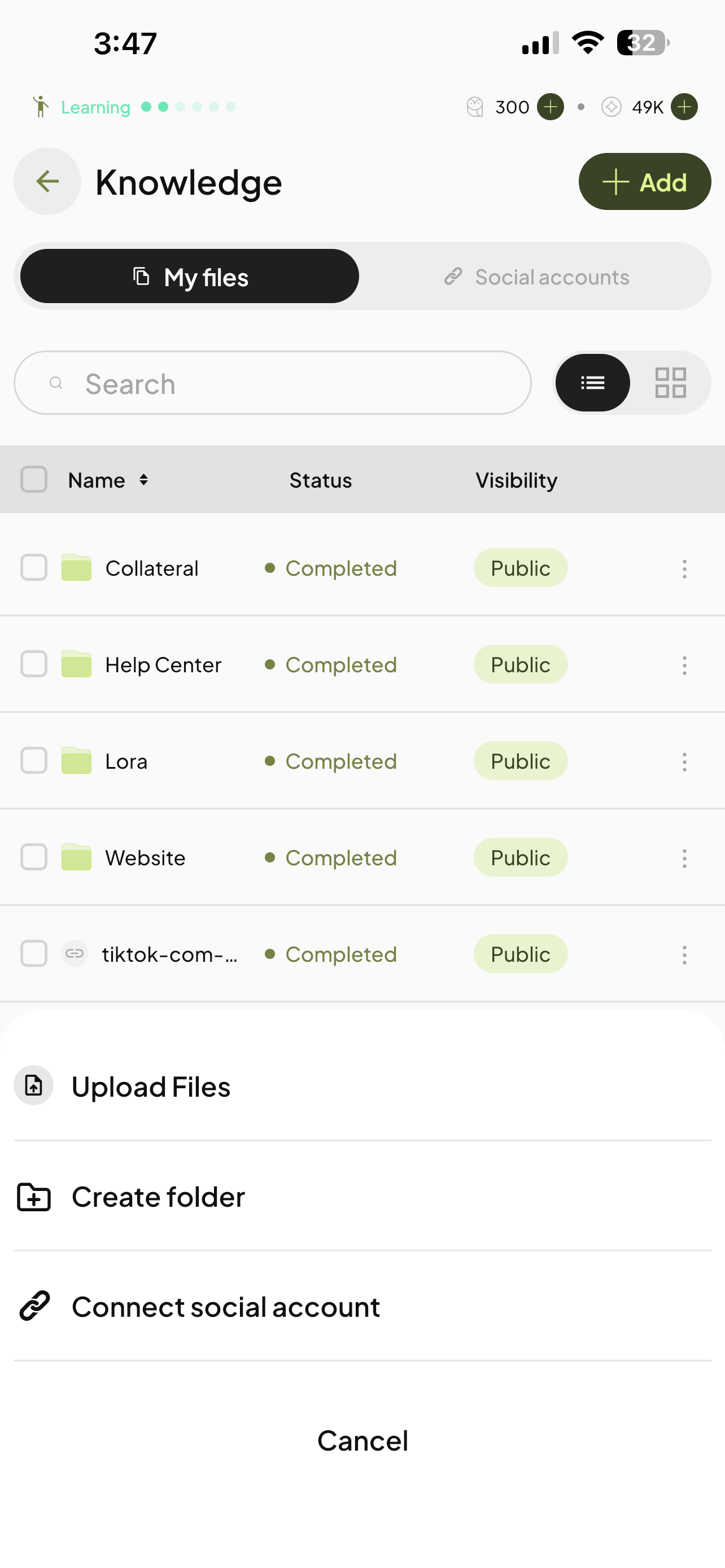This screenshot has height=1568, width=725.
Task: Tap the Upload Files icon
Action: 33,1085
